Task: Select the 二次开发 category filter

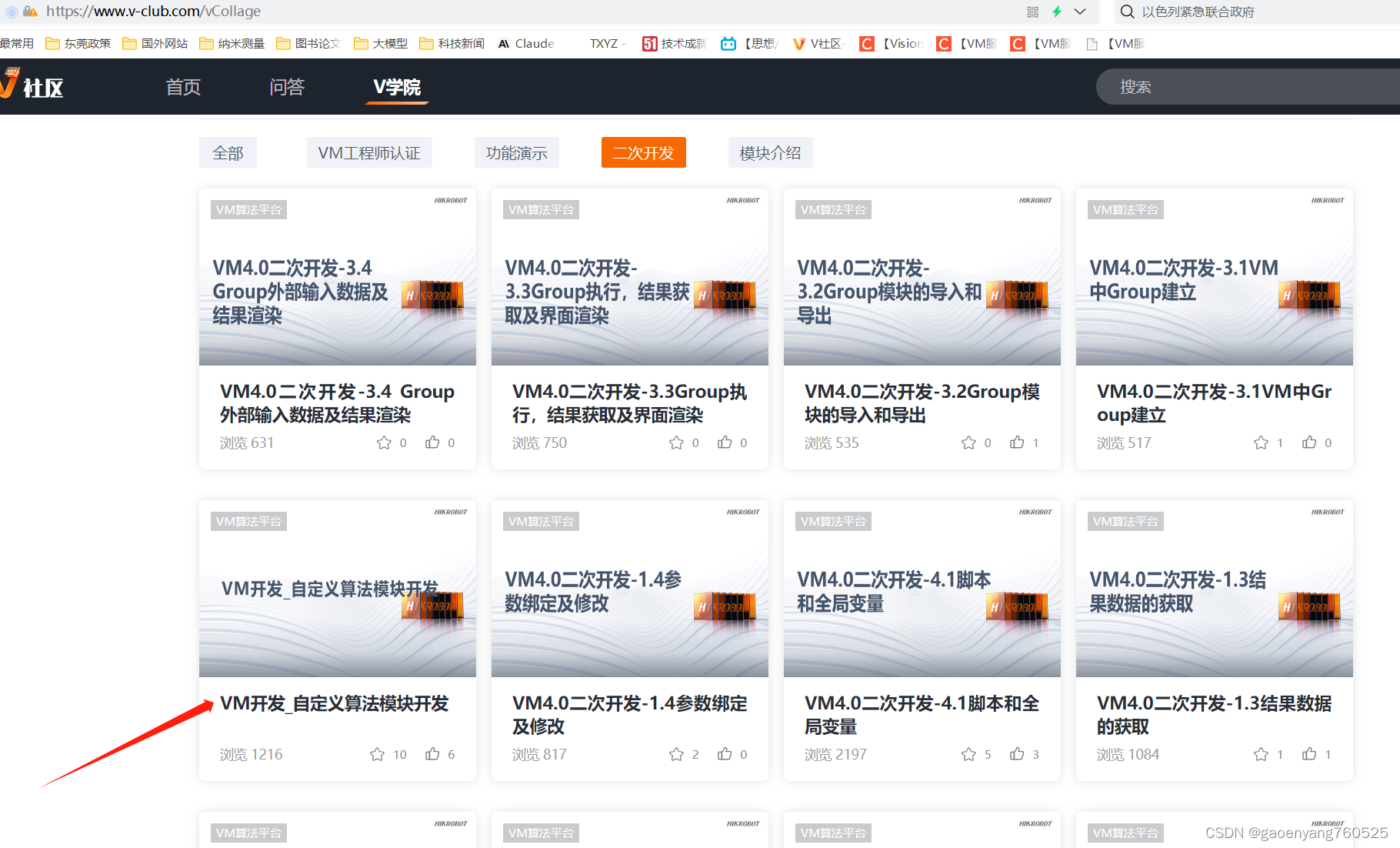Action: [644, 153]
